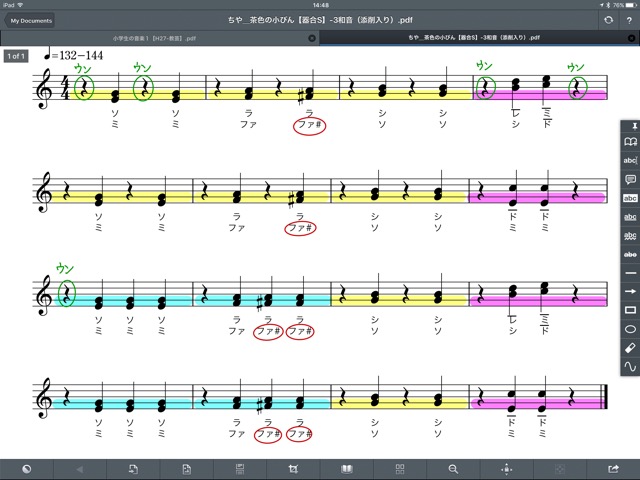Select the eraser tool
Screen dimensions: 640x480
point(630,348)
